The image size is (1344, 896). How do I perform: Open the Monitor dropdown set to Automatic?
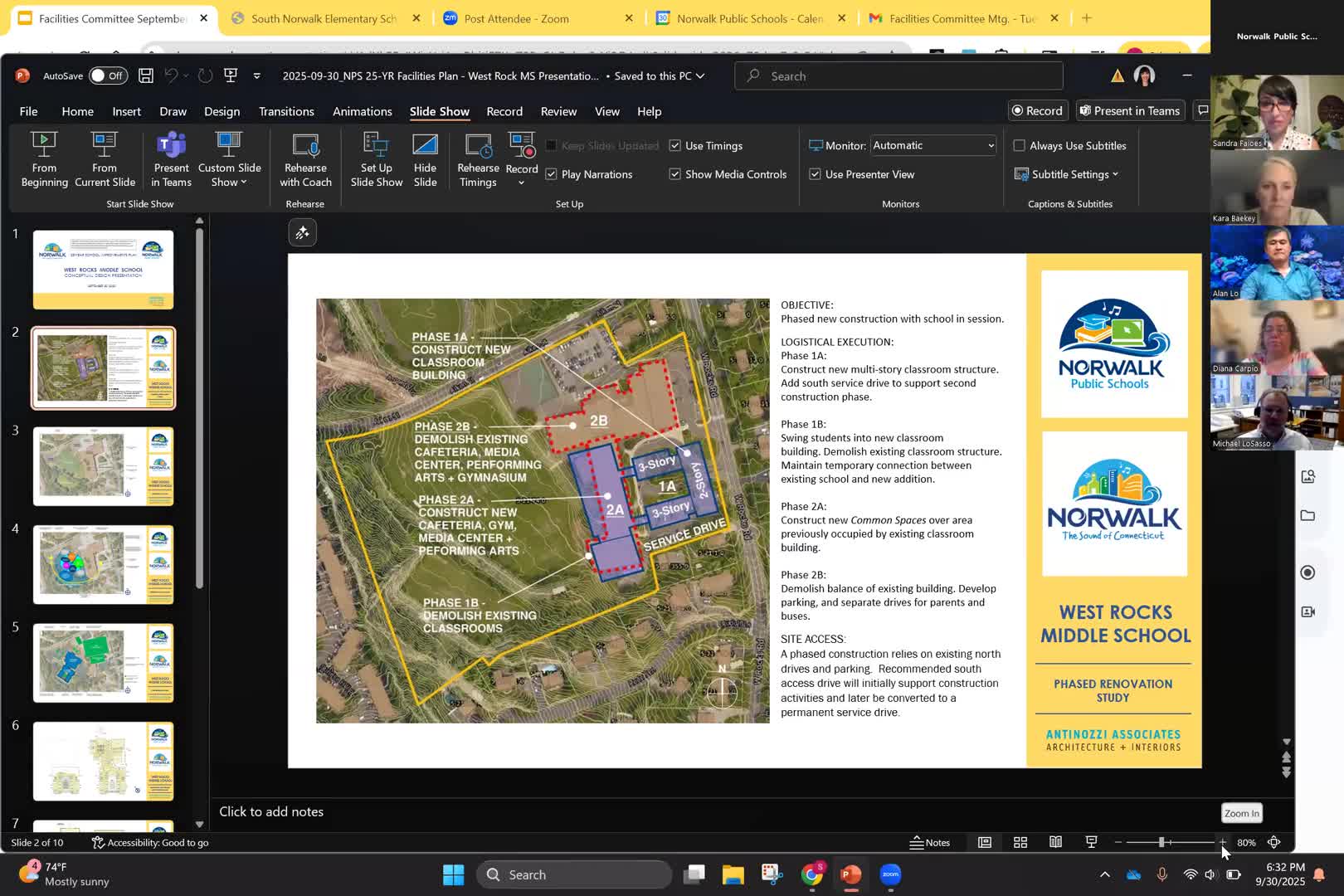pyautogui.click(x=933, y=145)
